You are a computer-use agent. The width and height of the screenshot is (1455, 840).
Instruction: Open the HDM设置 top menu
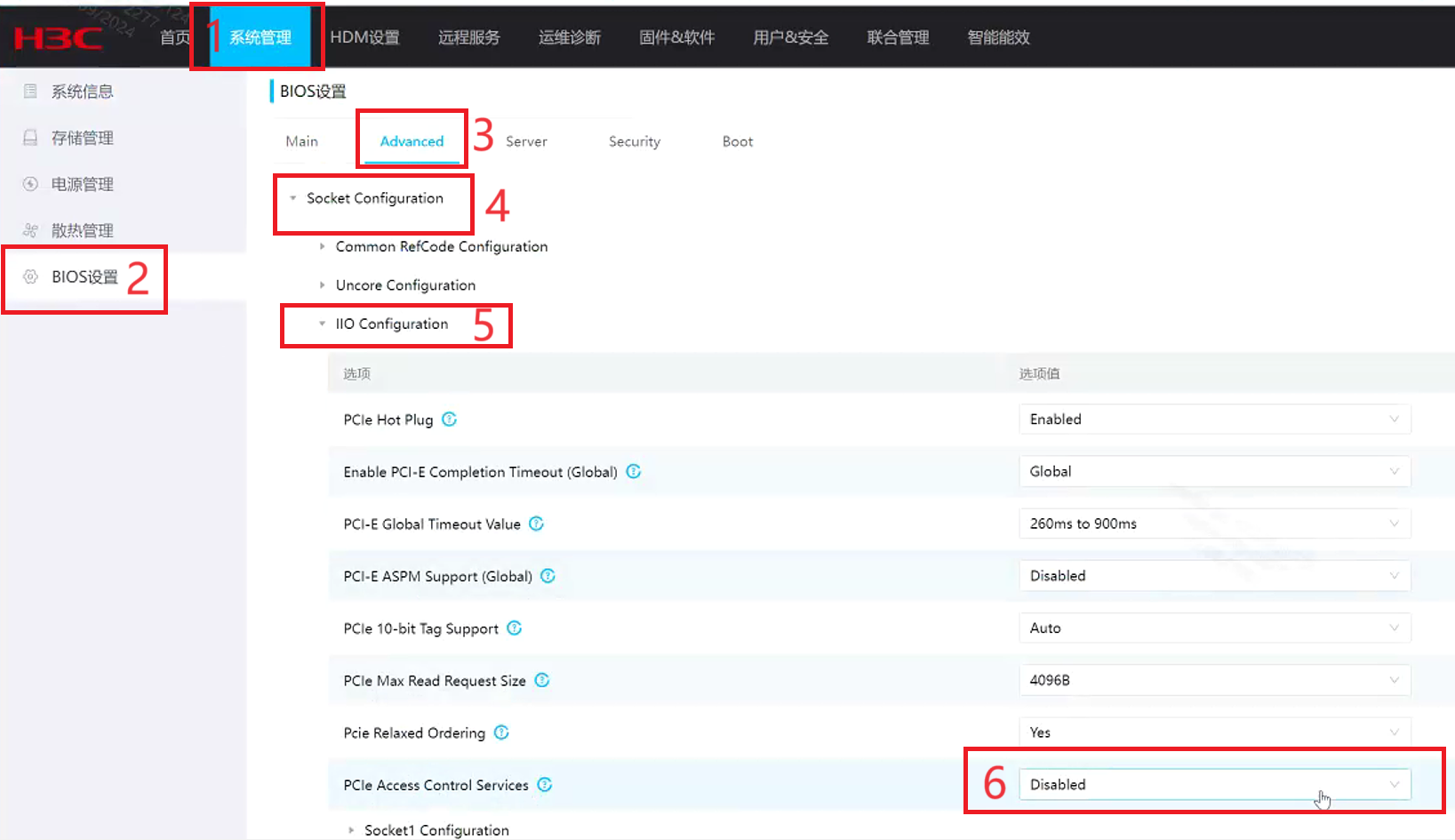click(365, 37)
